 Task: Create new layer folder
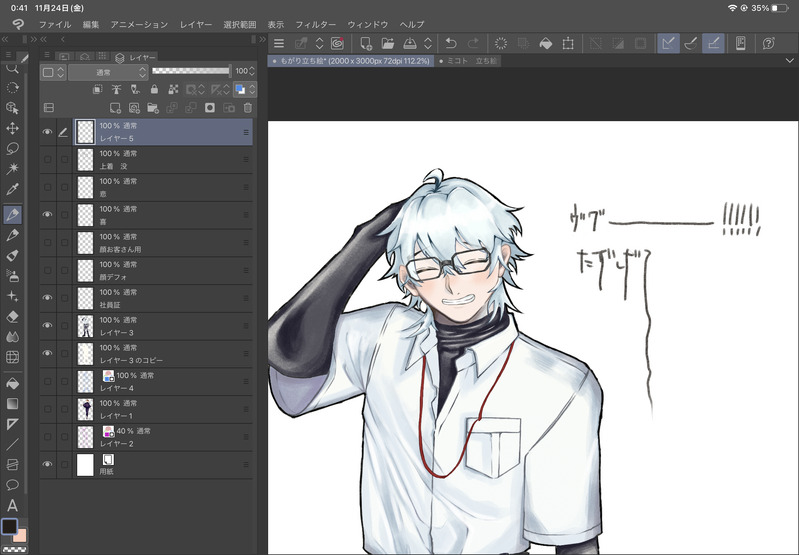click(x=152, y=108)
